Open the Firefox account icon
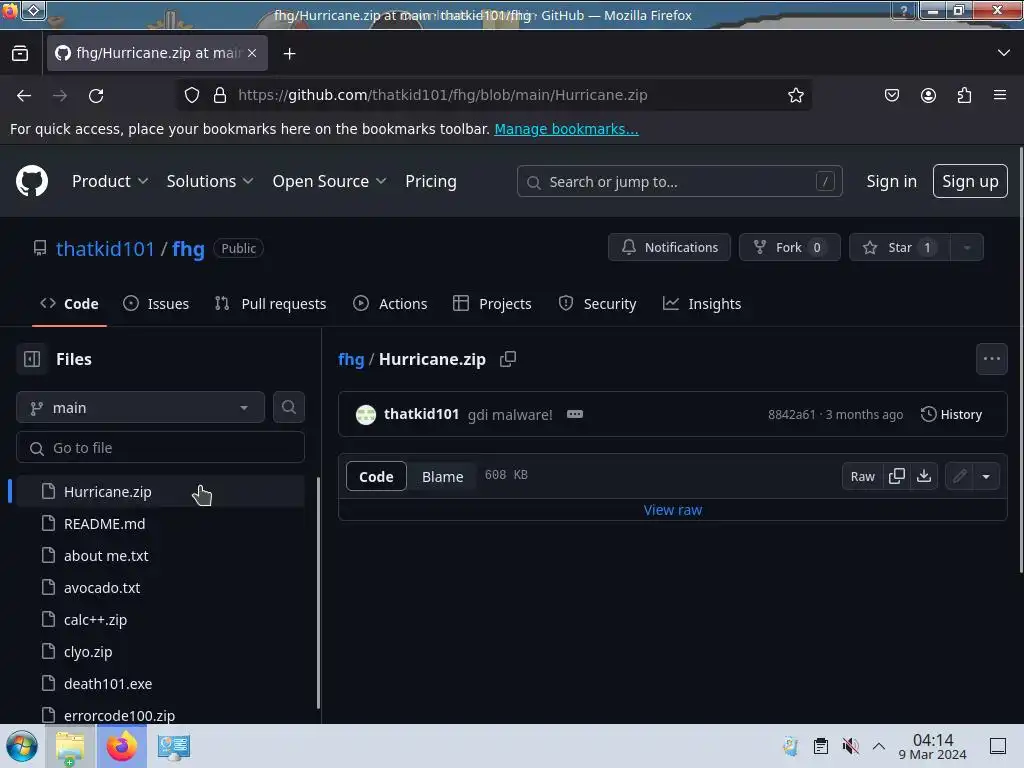Screen dimensions: 1024x768 coord(928,95)
